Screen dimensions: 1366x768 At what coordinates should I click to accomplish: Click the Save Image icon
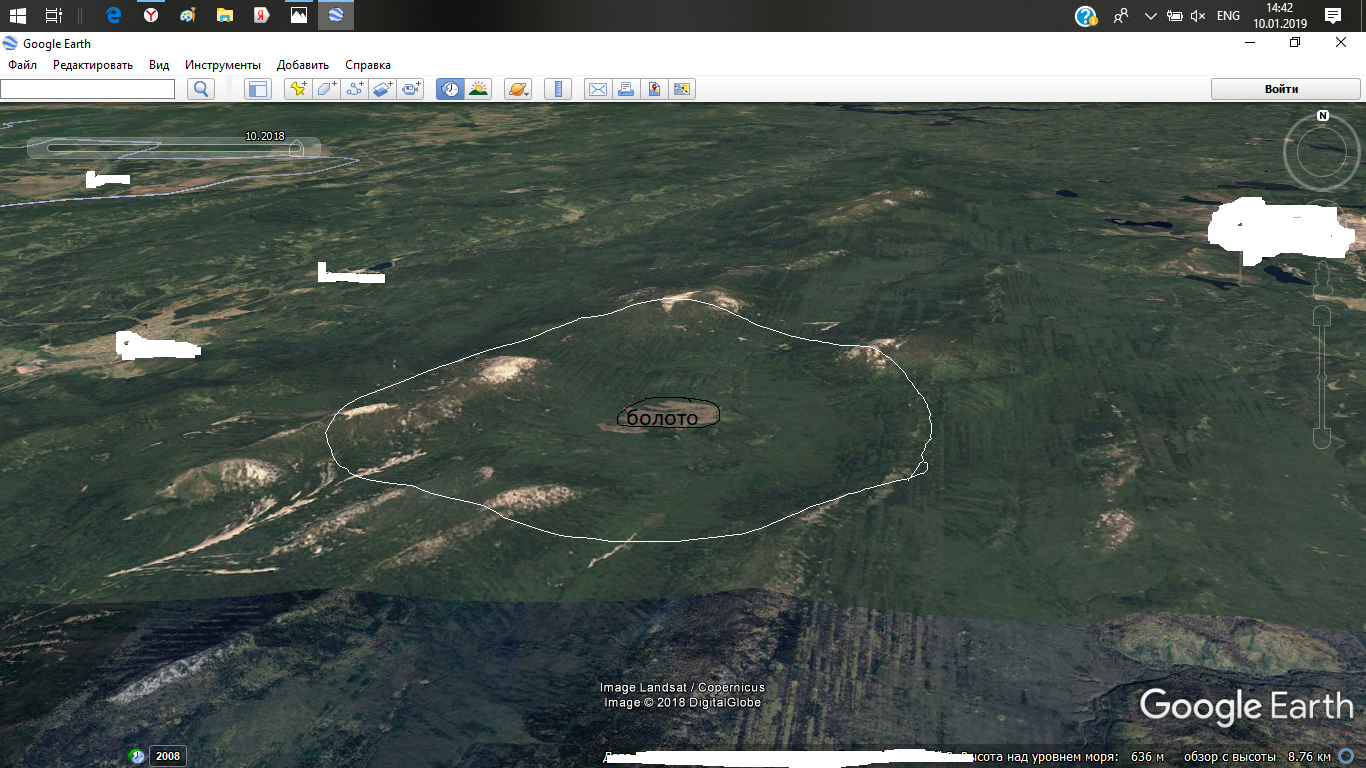click(654, 89)
